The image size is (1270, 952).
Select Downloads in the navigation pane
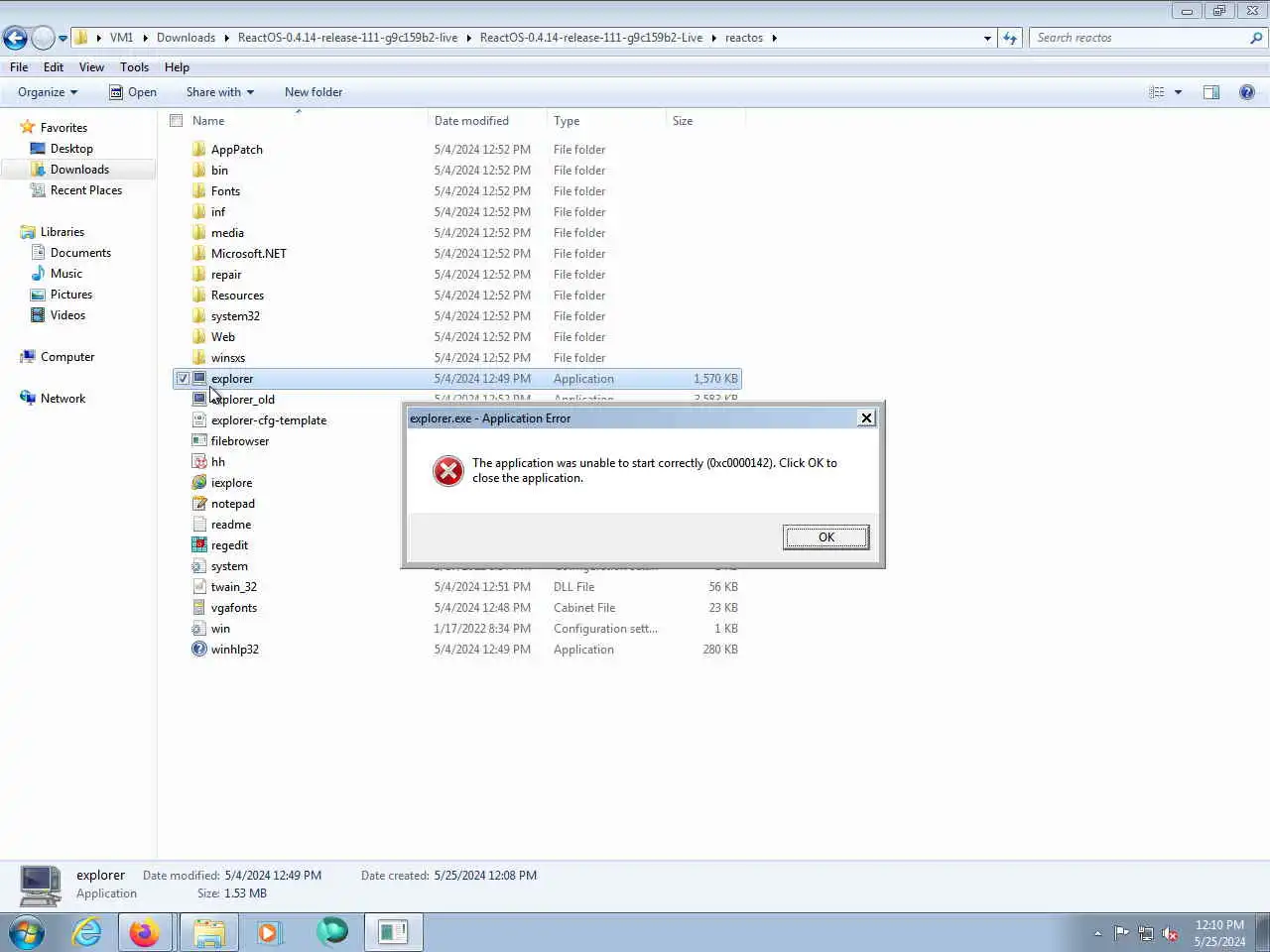pyautogui.click(x=79, y=170)
